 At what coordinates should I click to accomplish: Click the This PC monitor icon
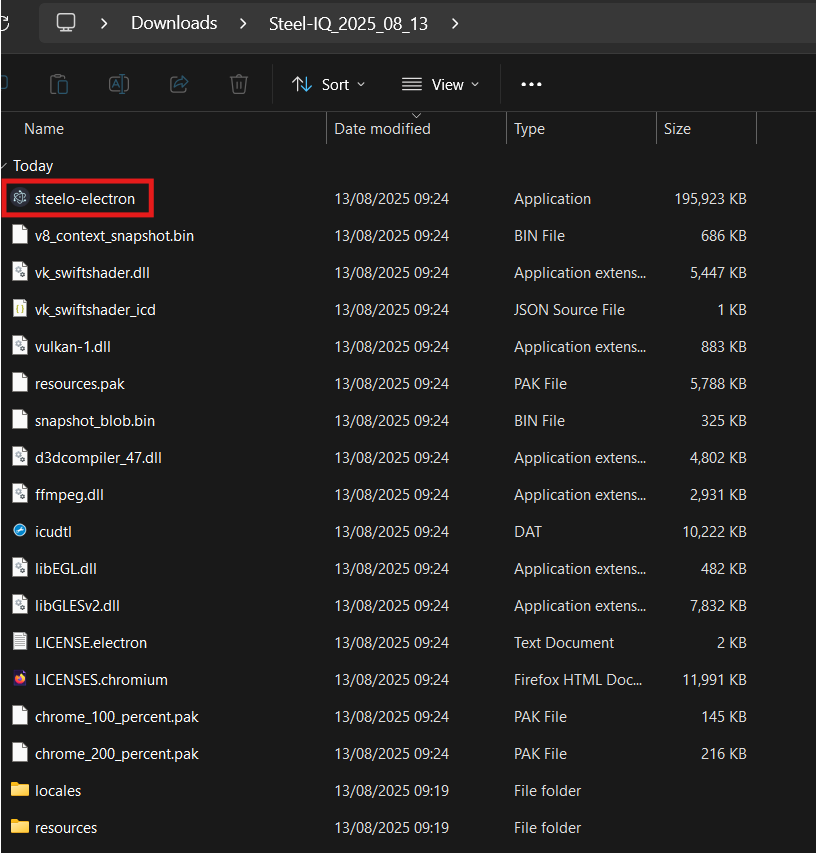click(x=66, y=23)
